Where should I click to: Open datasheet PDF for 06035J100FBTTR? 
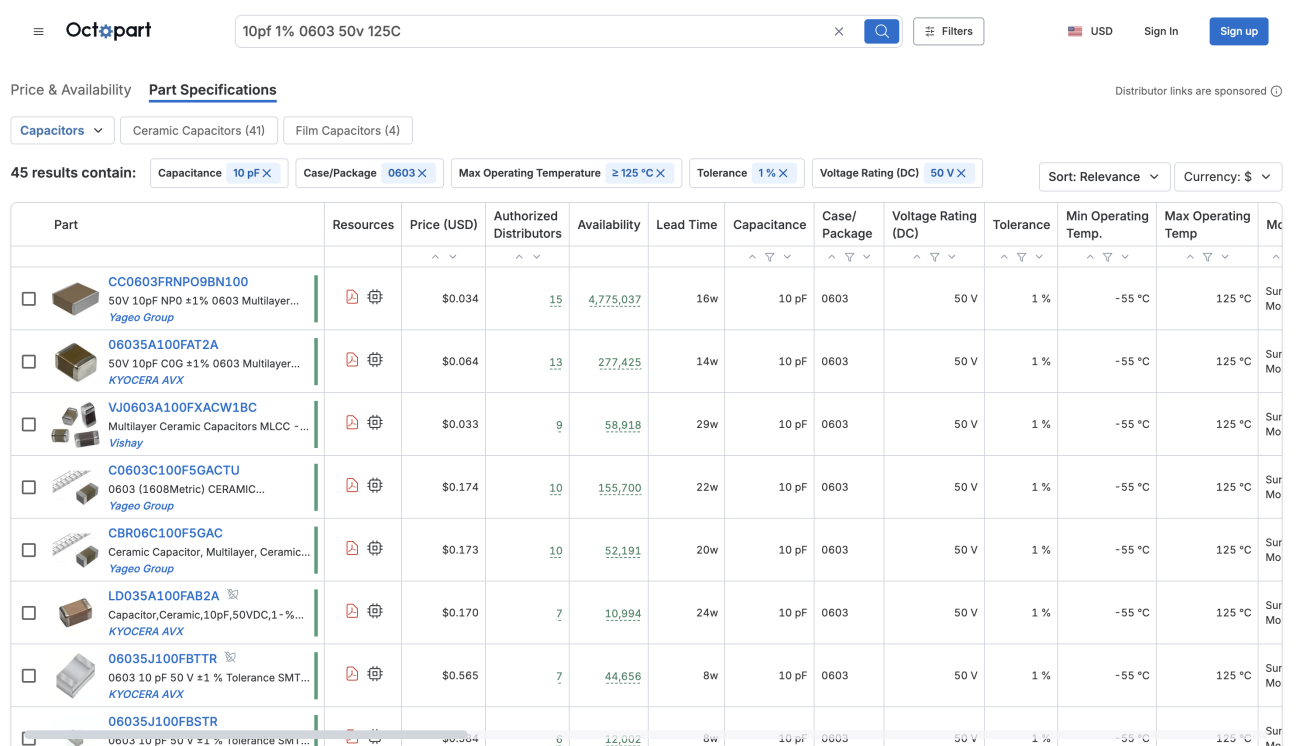point(352,674)
